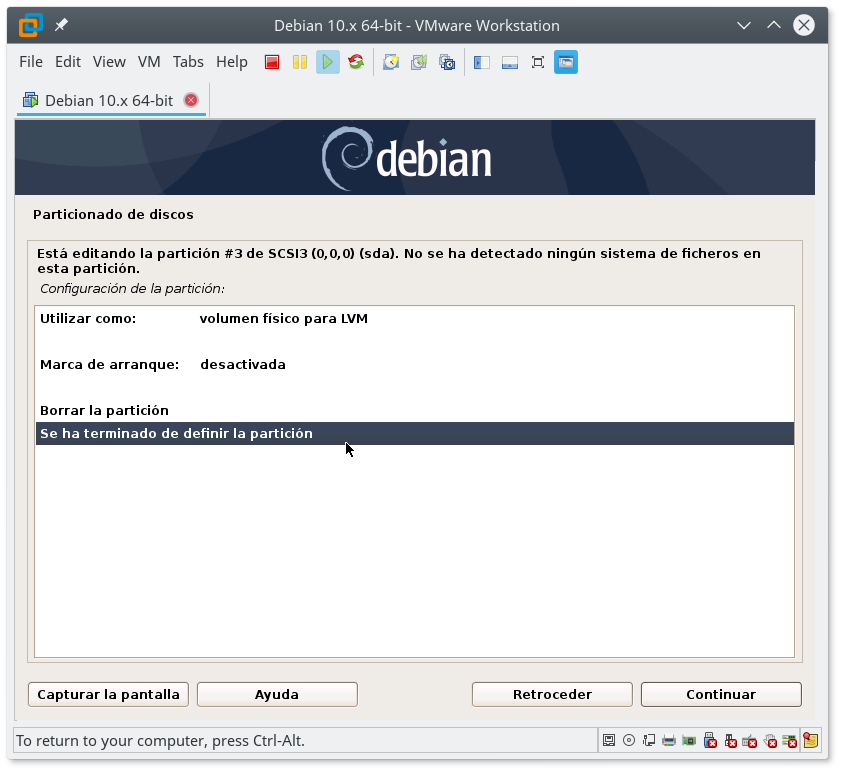Click 'volumen físico para LVM' value
Image resolution: width=841 pixels, height=772 pixels.
point(284,319)
